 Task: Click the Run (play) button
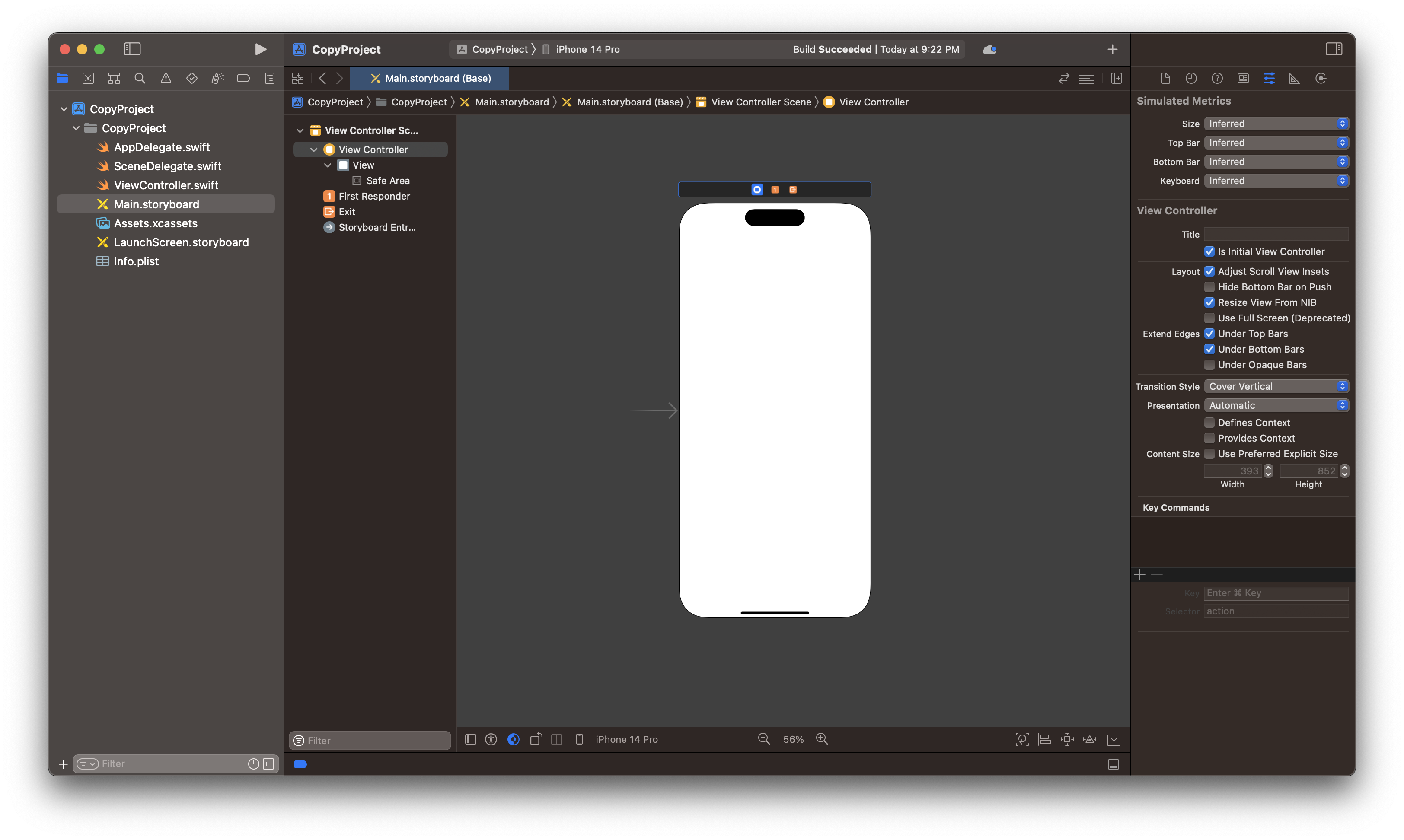(x=260, y=49)
